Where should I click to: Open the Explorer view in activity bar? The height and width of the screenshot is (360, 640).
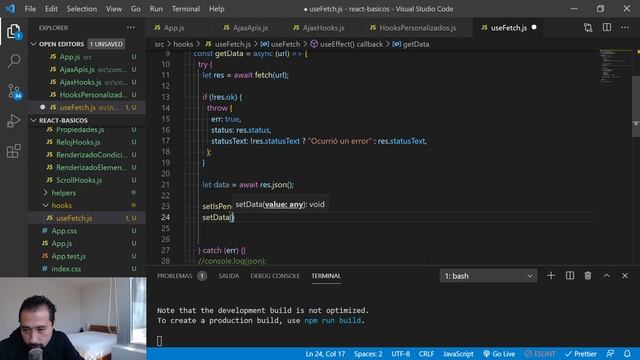coord(14,31)
